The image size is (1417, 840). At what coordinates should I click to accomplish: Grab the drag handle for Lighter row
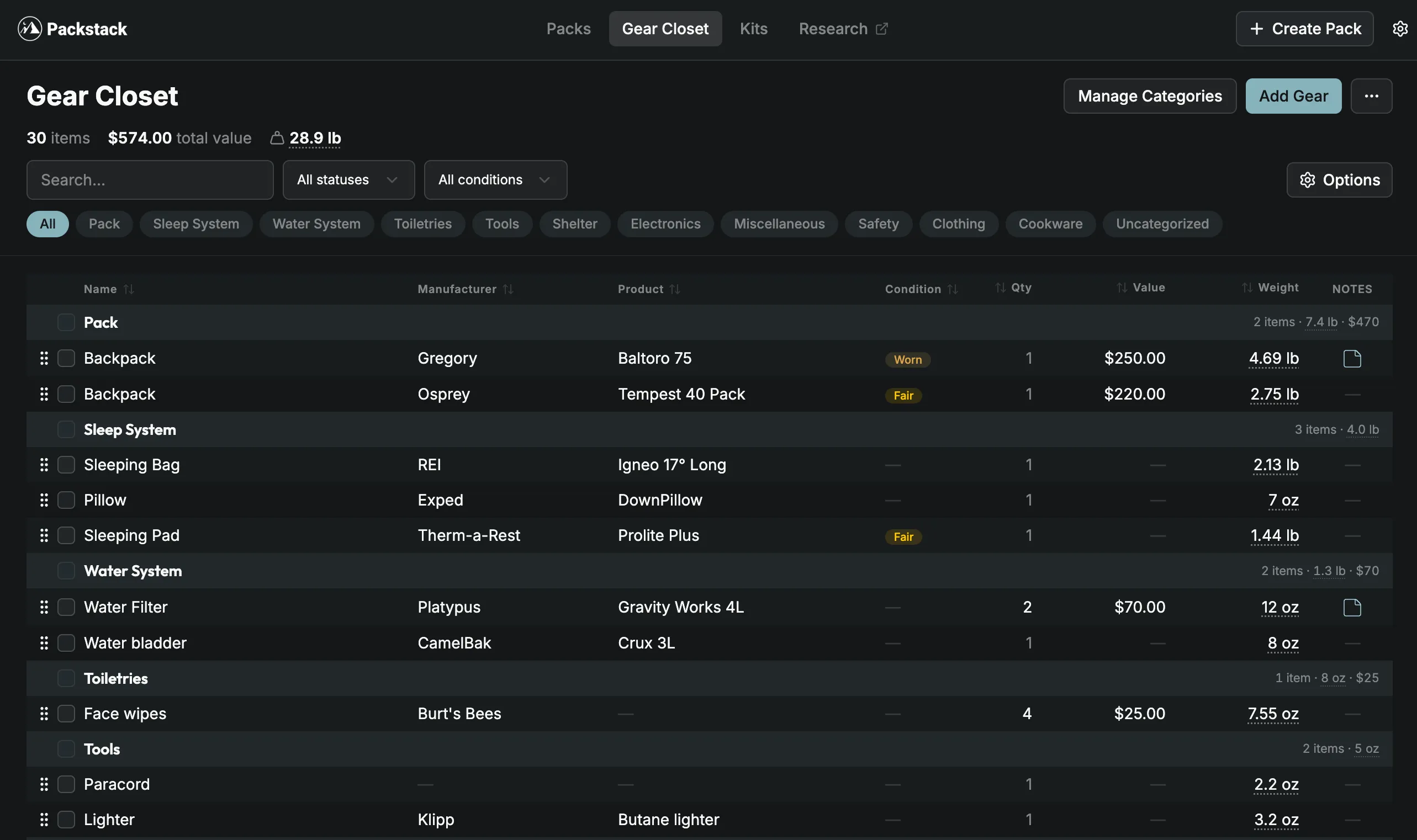pyautogui.click(x=44, y=819)
